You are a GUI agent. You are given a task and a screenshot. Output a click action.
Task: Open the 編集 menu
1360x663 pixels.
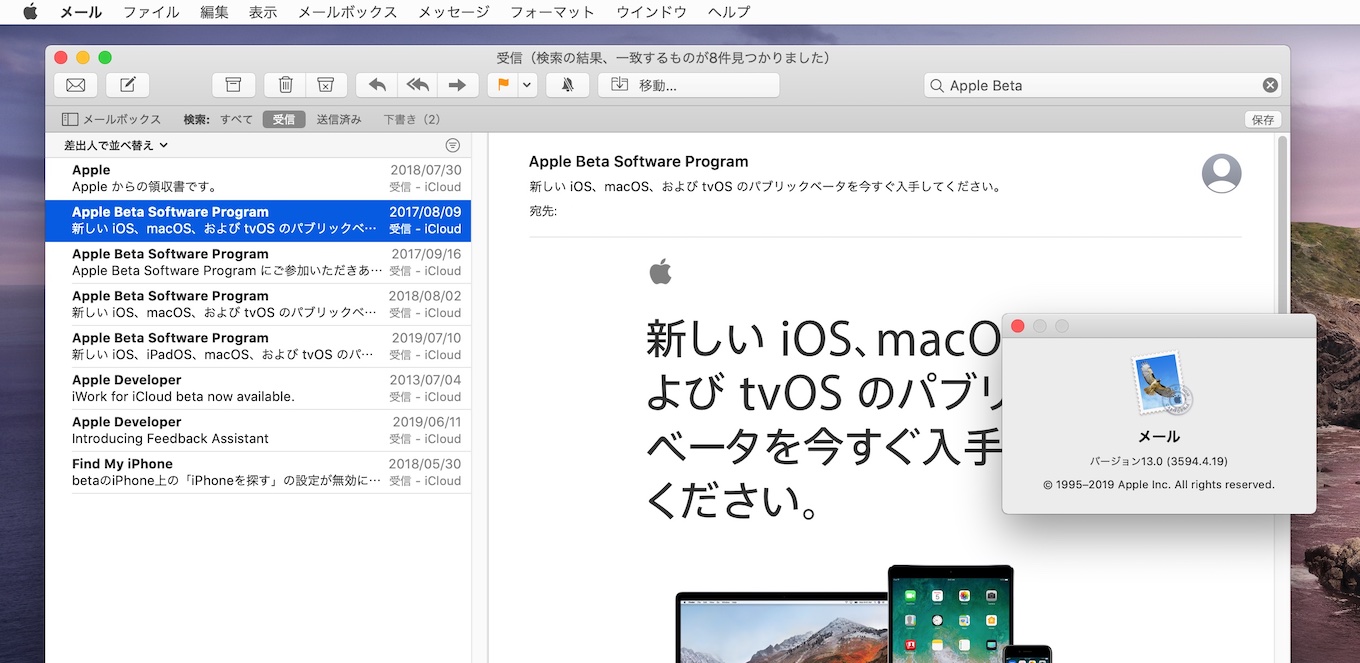click(x=214, y=12)
